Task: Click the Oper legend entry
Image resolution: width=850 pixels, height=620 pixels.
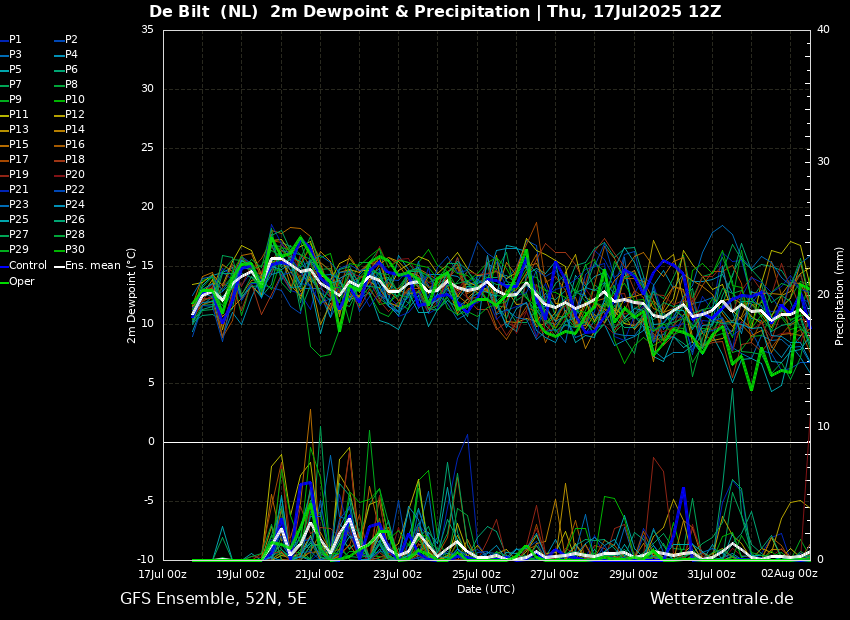Action: coord(22,282)
